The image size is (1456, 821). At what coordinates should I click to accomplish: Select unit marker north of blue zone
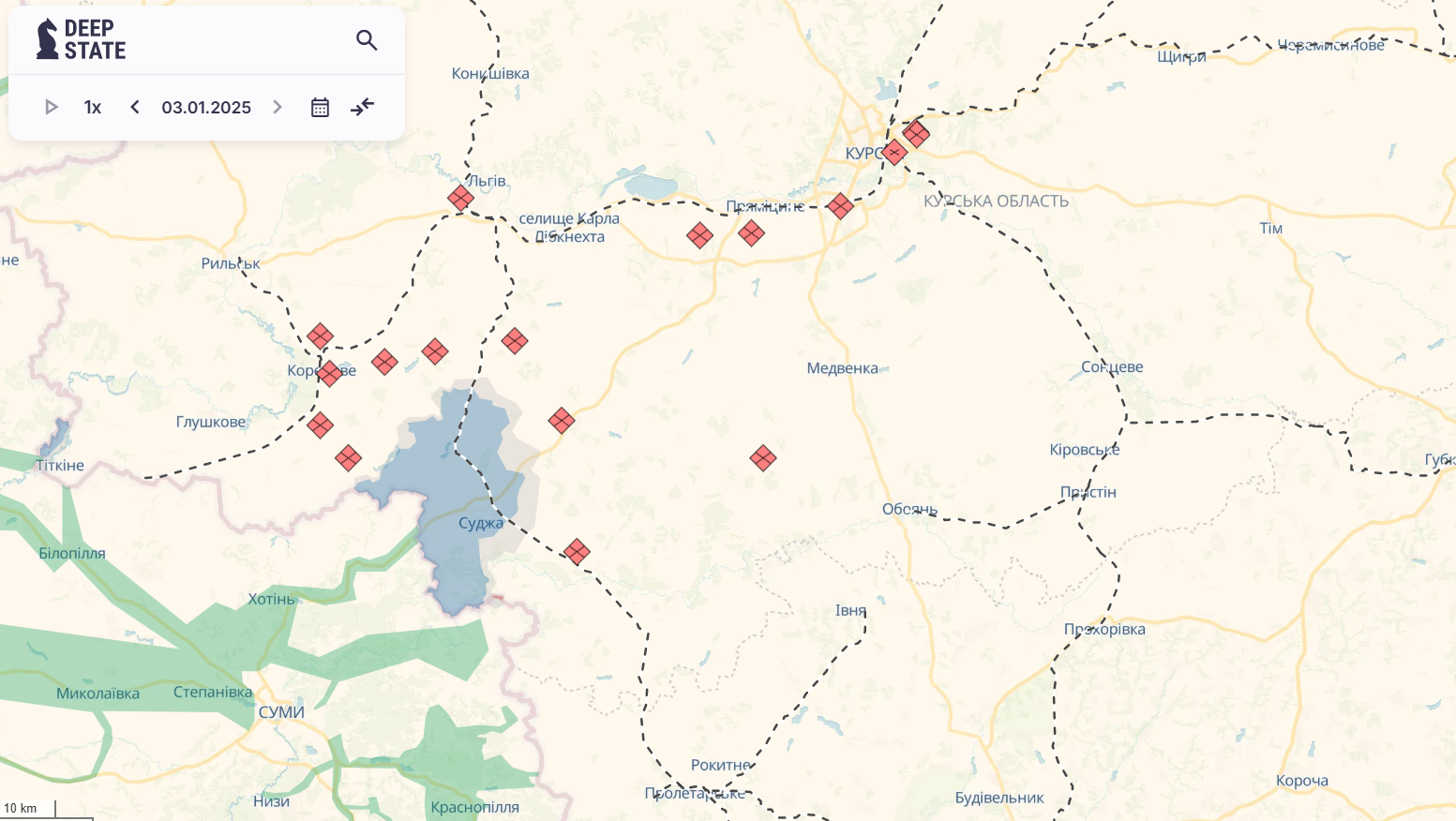(x=514, y=340)
